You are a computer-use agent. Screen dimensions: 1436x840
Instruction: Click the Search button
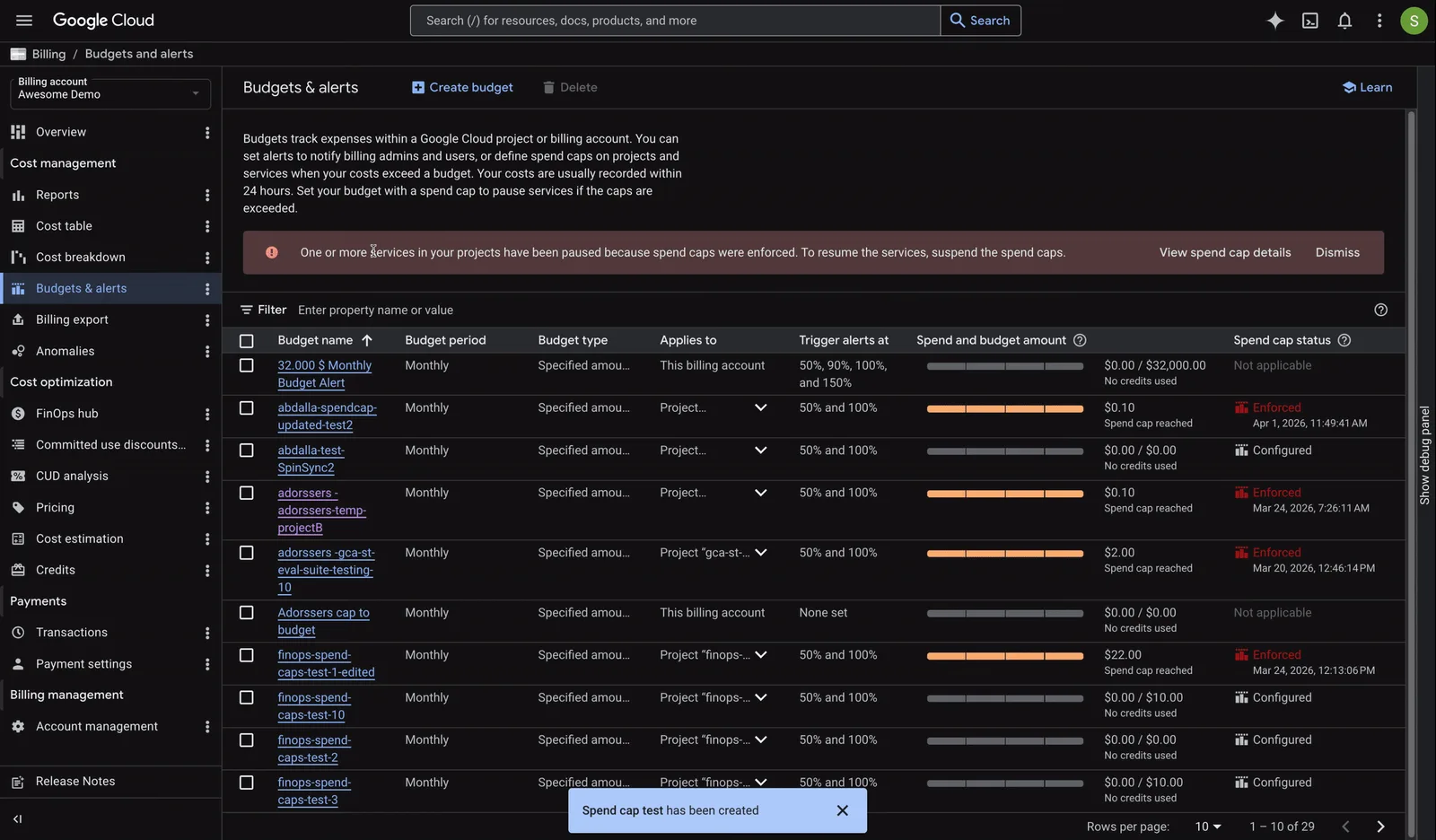pos(981,21)
